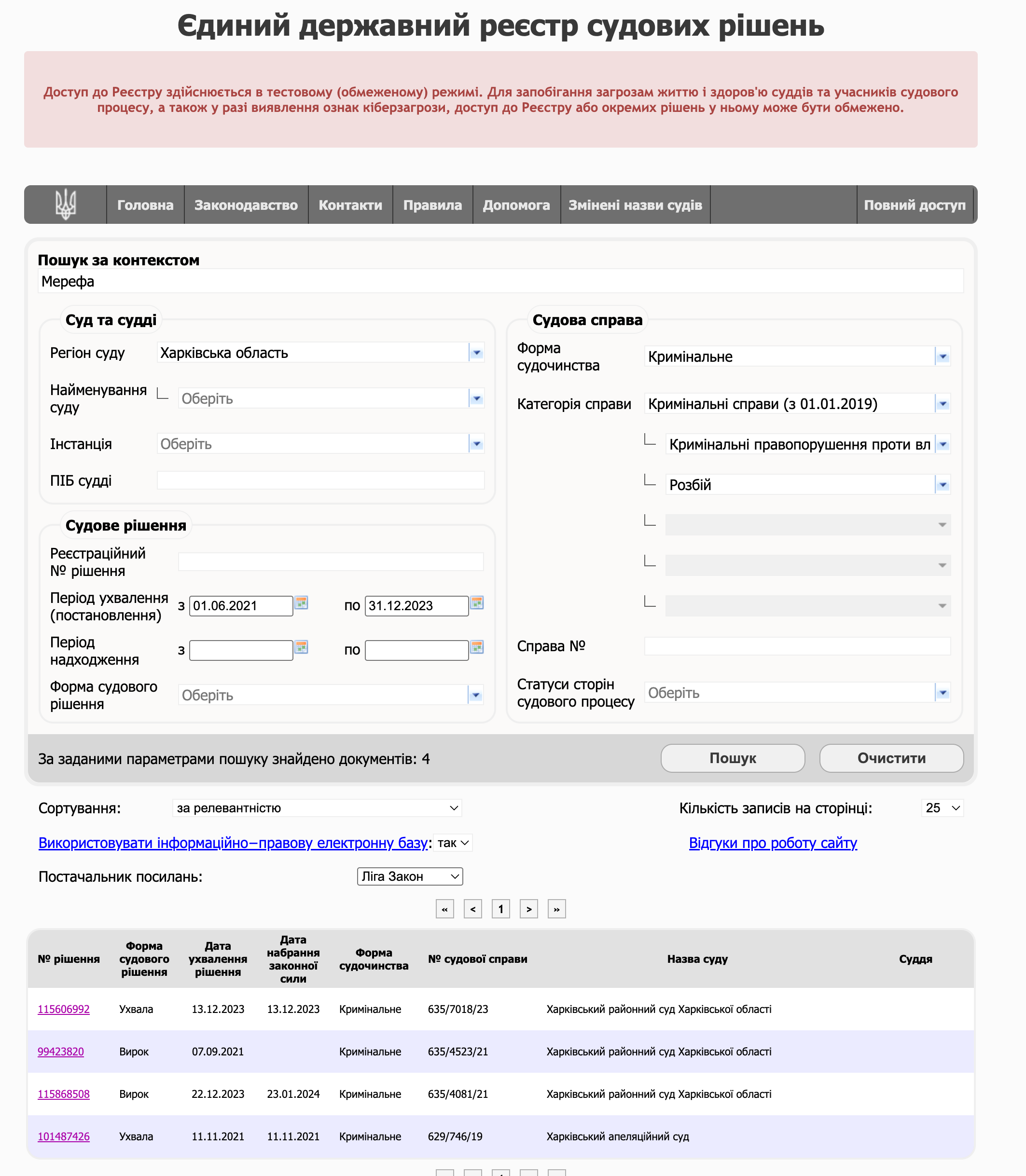Focus the ПІБ судді input field
This screenshot has height=1176, width=1026.
(x=320, y=480)
